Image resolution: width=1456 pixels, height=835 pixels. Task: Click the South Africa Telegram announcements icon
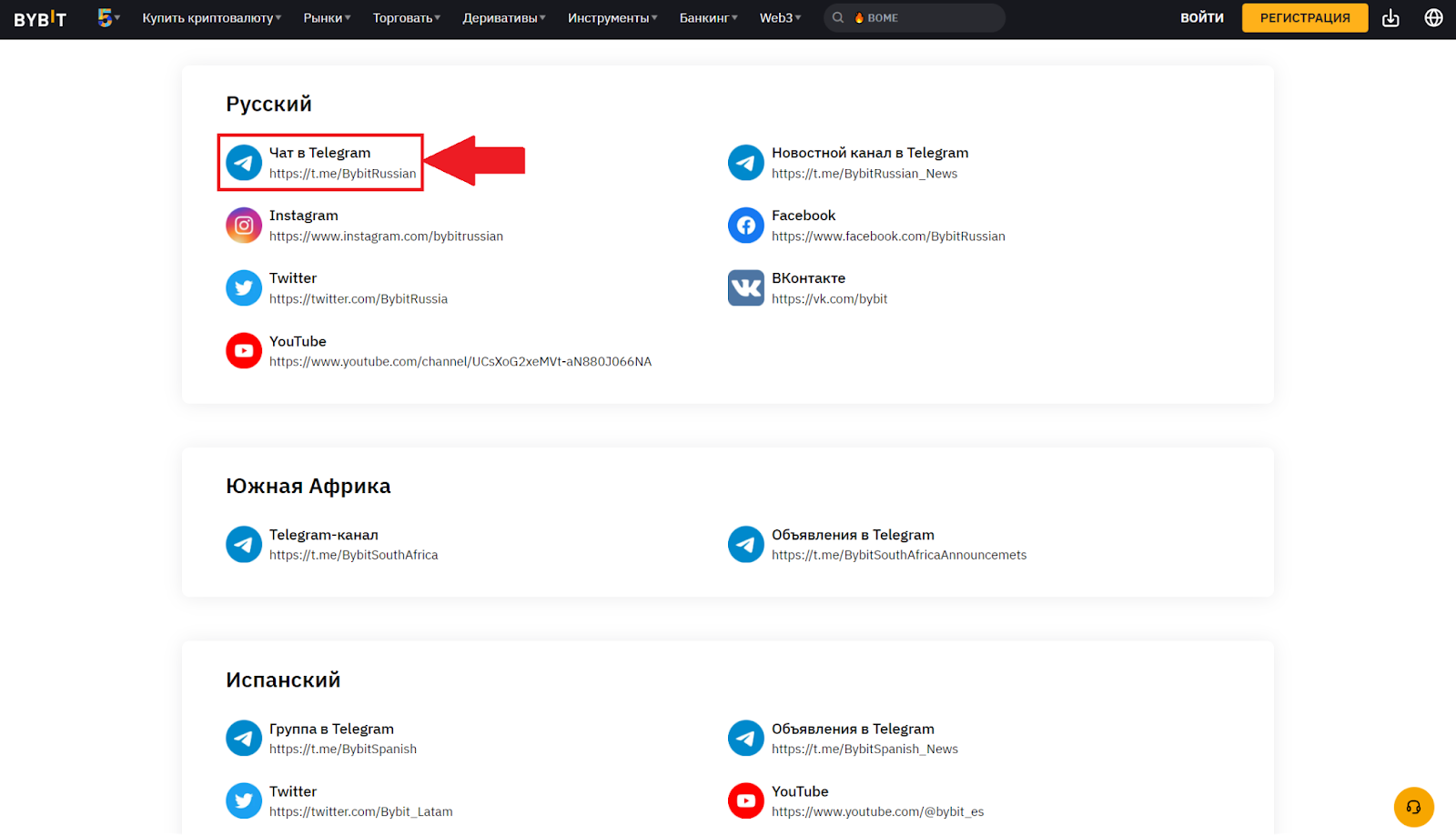[x=746, y=545]
